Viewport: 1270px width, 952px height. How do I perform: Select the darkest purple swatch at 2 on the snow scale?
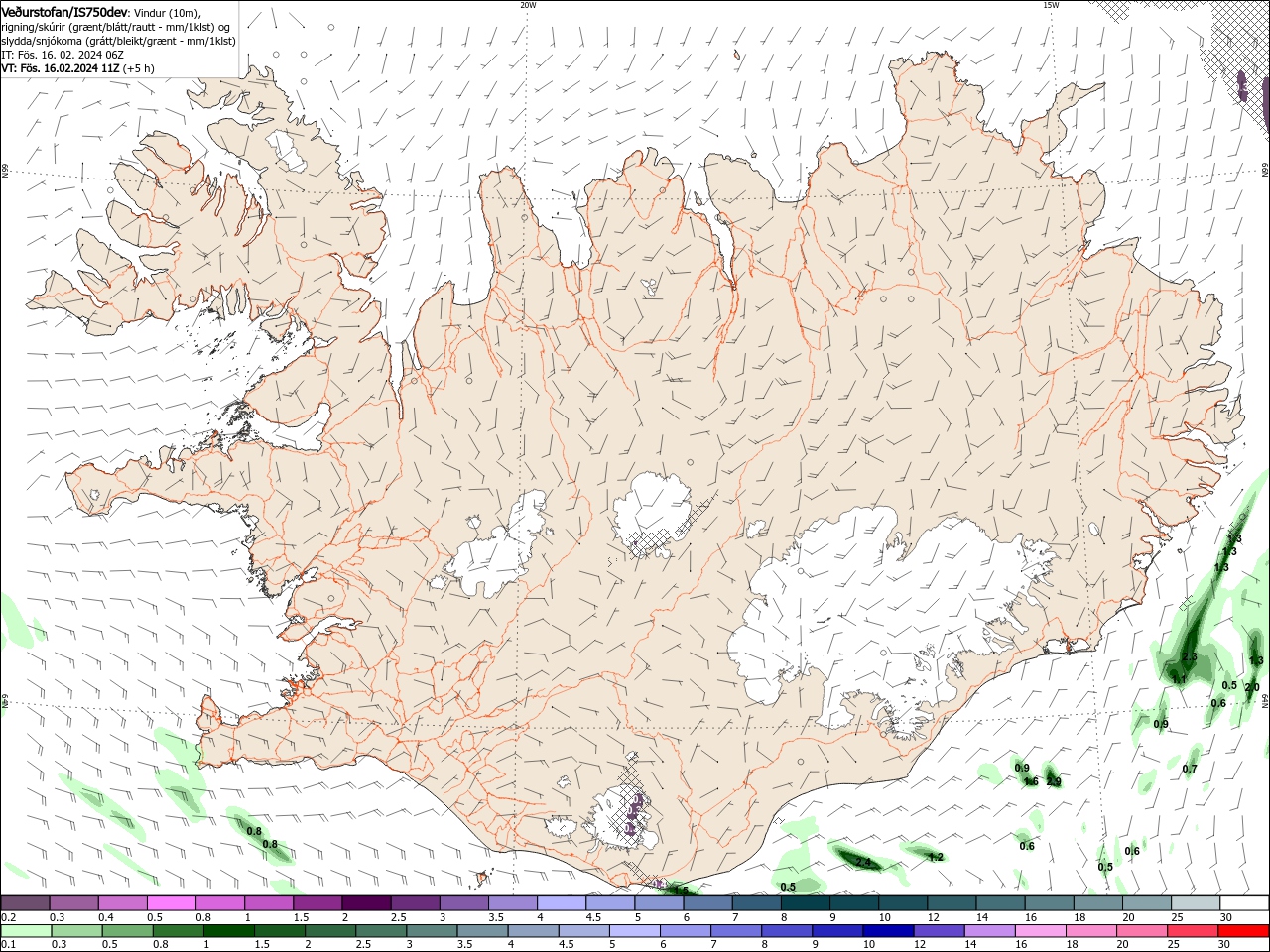coord(366,903)
